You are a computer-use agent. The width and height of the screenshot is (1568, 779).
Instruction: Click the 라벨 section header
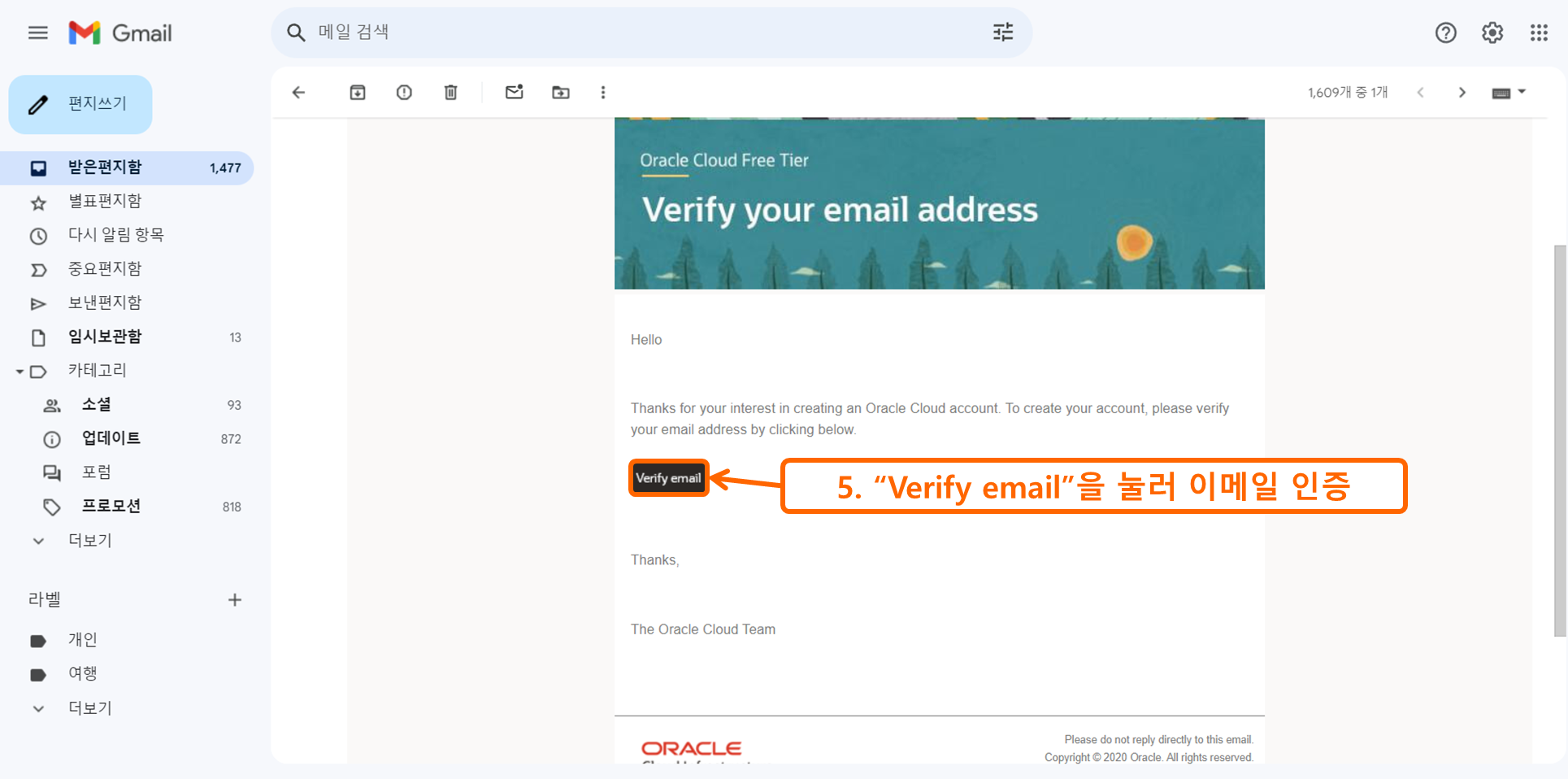pyautogui.click(x=45, y=600)
